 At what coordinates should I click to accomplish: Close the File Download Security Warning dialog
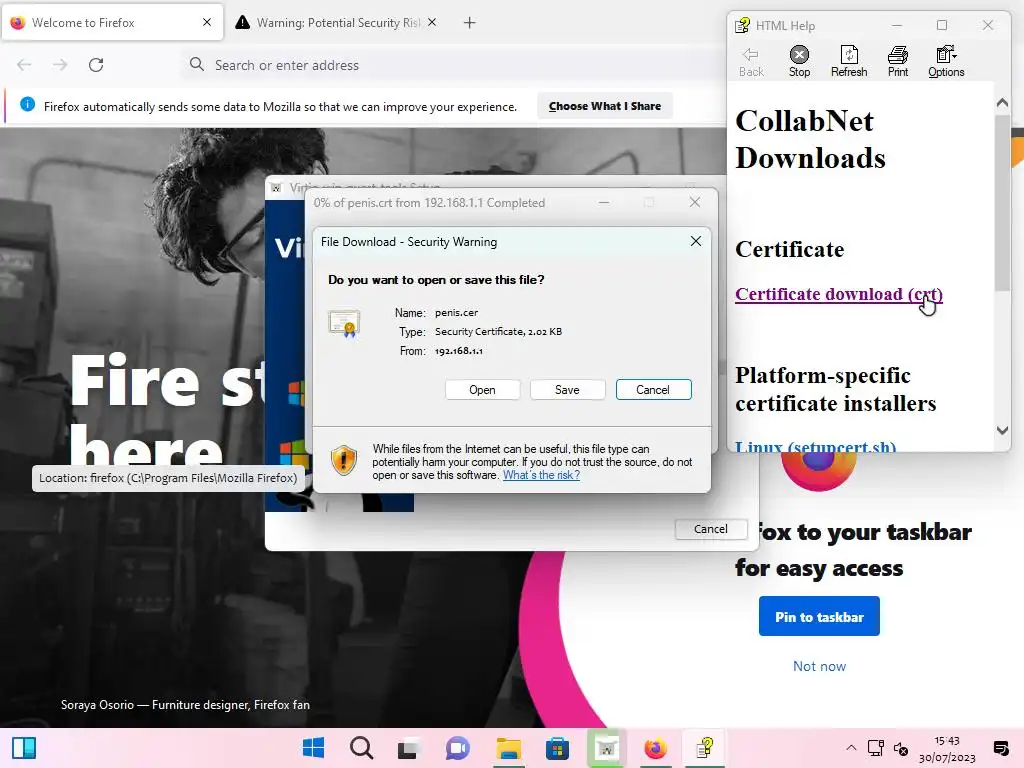pos(696,242)
